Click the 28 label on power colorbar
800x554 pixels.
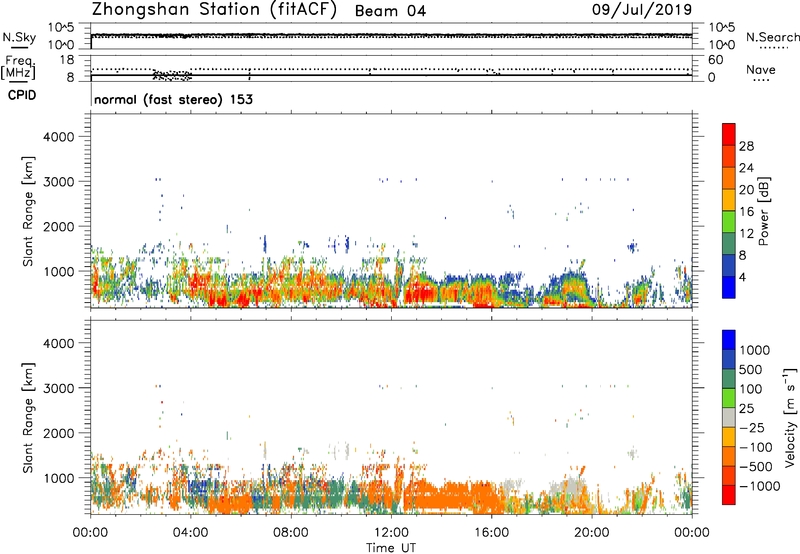pyautogui.click(x=746, y=146)
